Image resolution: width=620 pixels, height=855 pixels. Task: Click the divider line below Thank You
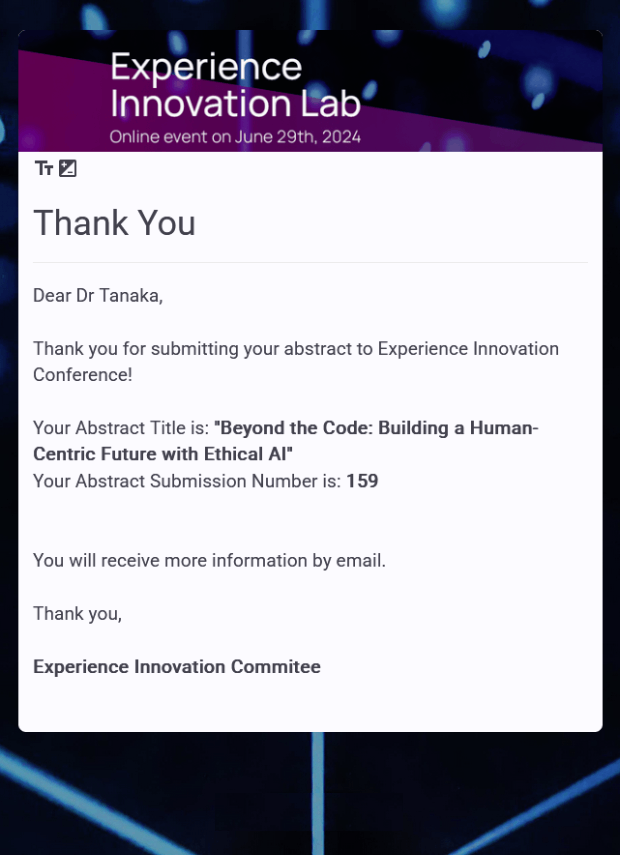coord(310,262)
